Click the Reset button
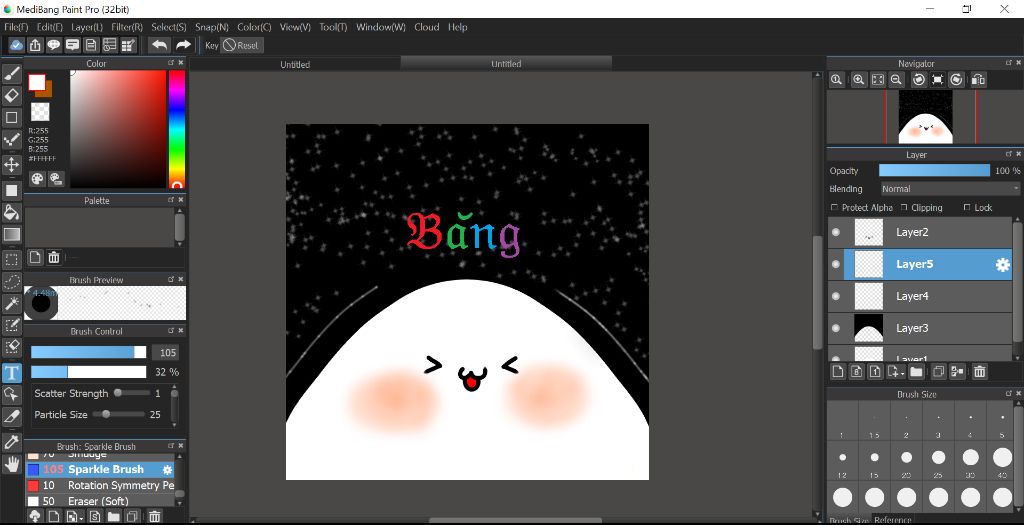This screenshot has width=1024, height=525. (242, 45)
